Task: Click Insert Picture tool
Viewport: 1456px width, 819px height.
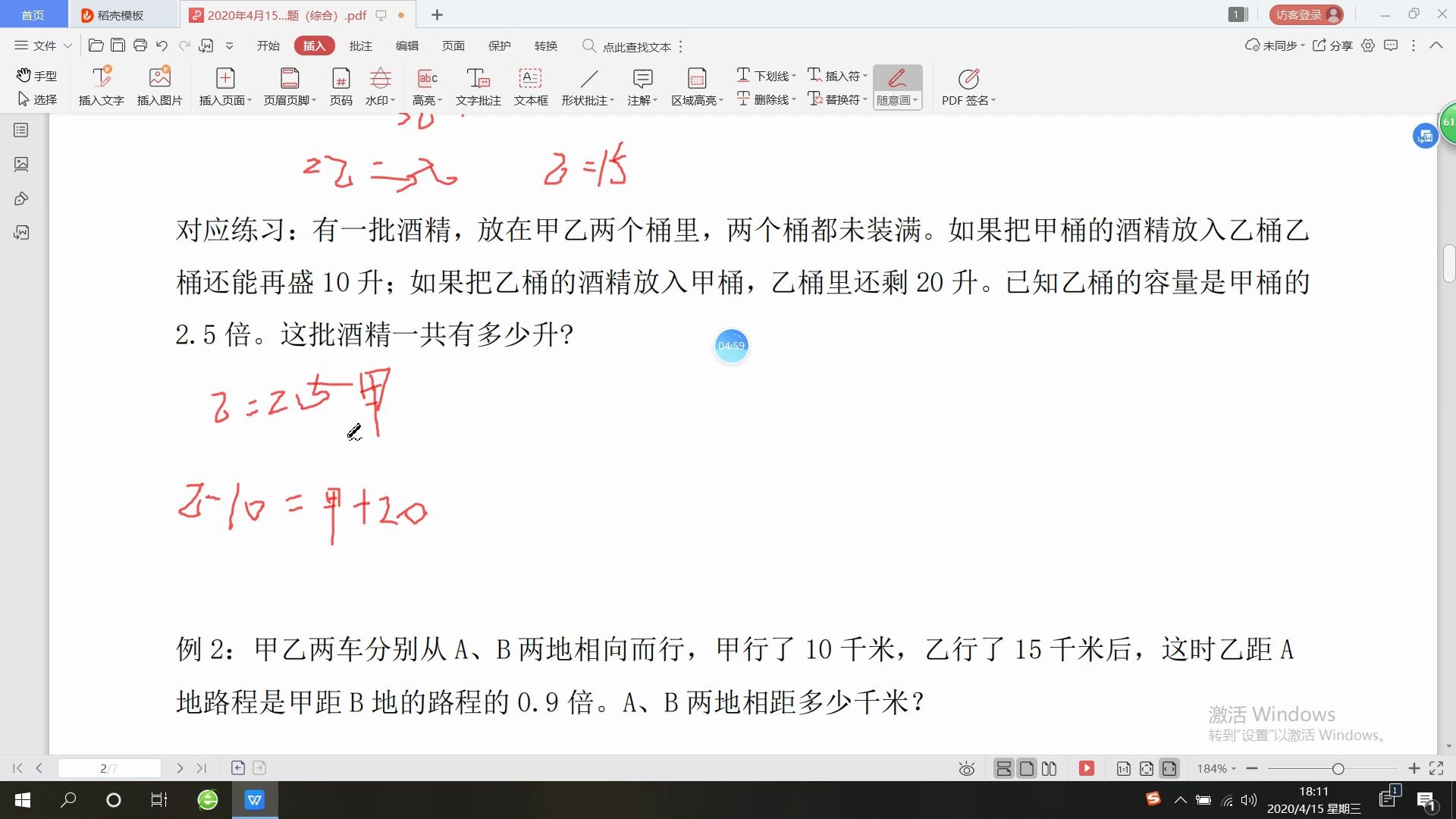Action: (x=159, y=86)
